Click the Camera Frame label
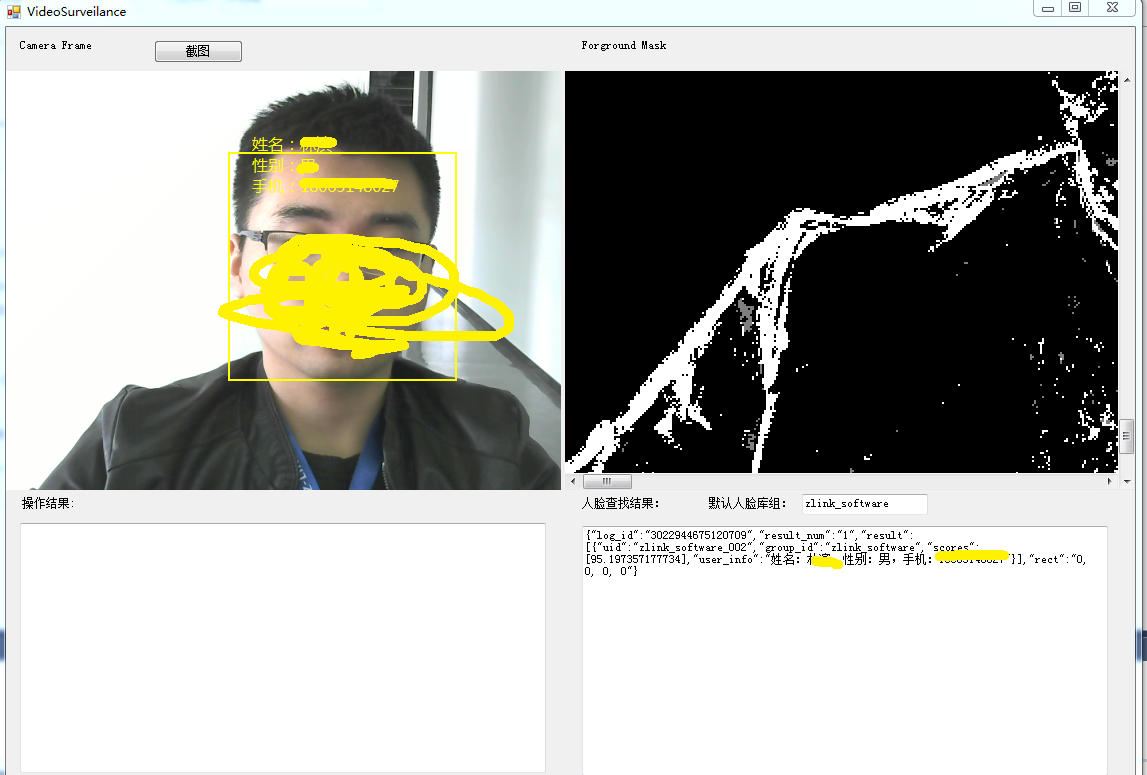 click(56, 45)
